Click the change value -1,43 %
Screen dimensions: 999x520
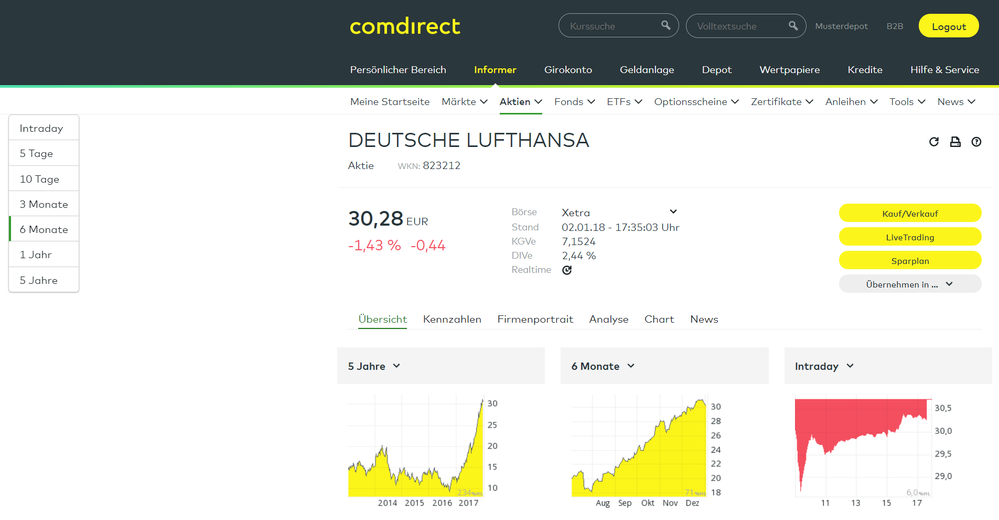374,245
